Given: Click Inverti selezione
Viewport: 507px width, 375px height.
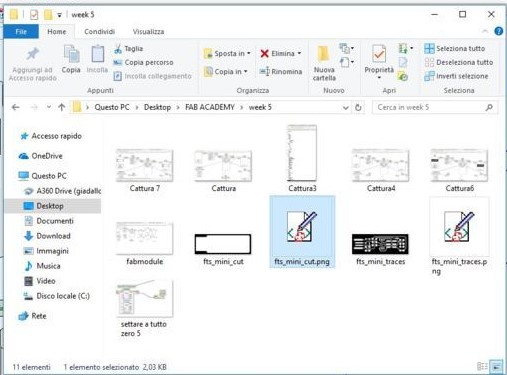Looking at the screenshot, I should coord(456,76).
